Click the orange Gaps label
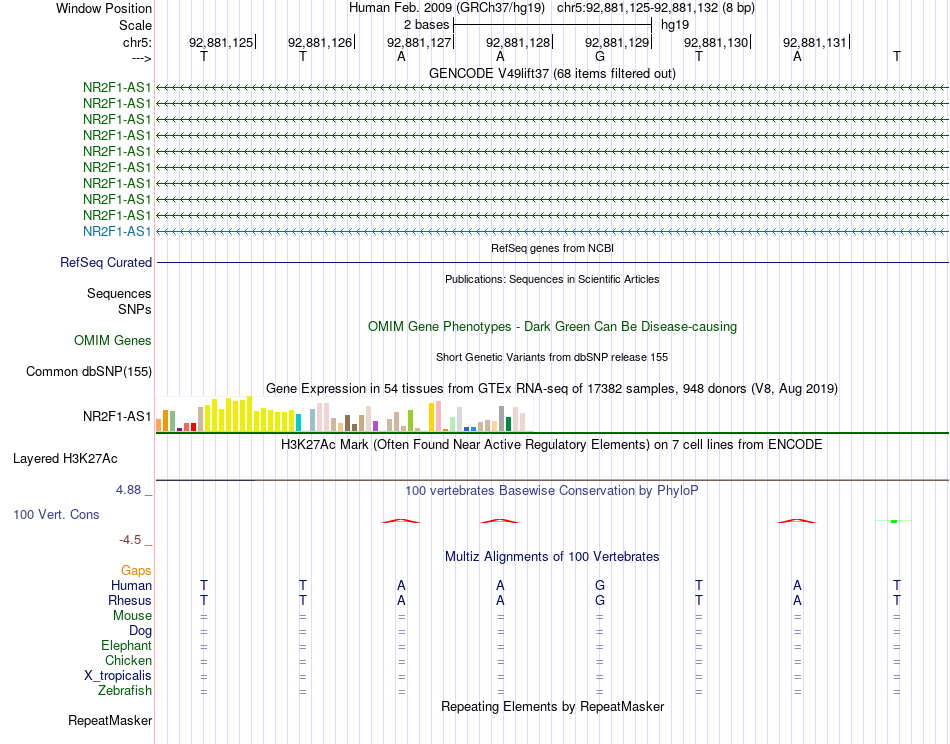This screenshot has width=950, height=744. 136,570
